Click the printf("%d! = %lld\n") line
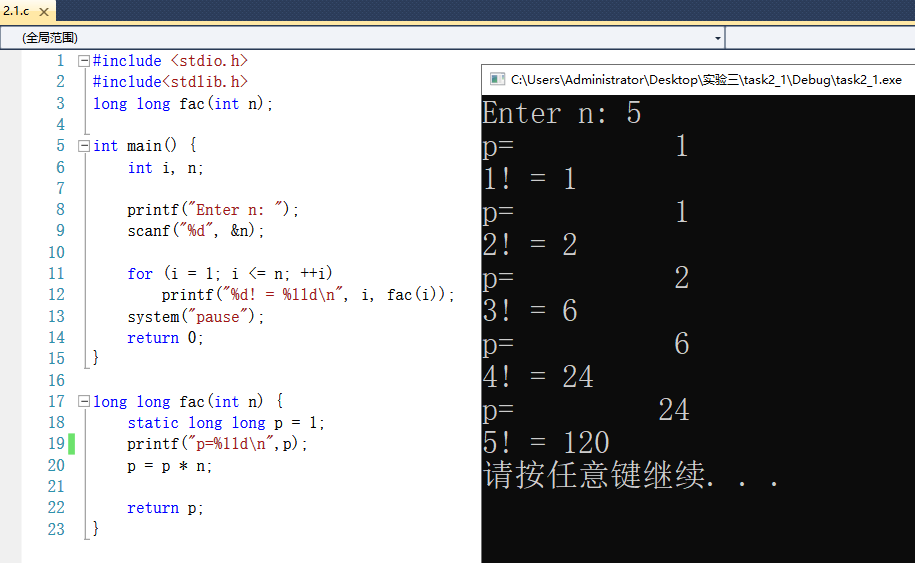 308,295
